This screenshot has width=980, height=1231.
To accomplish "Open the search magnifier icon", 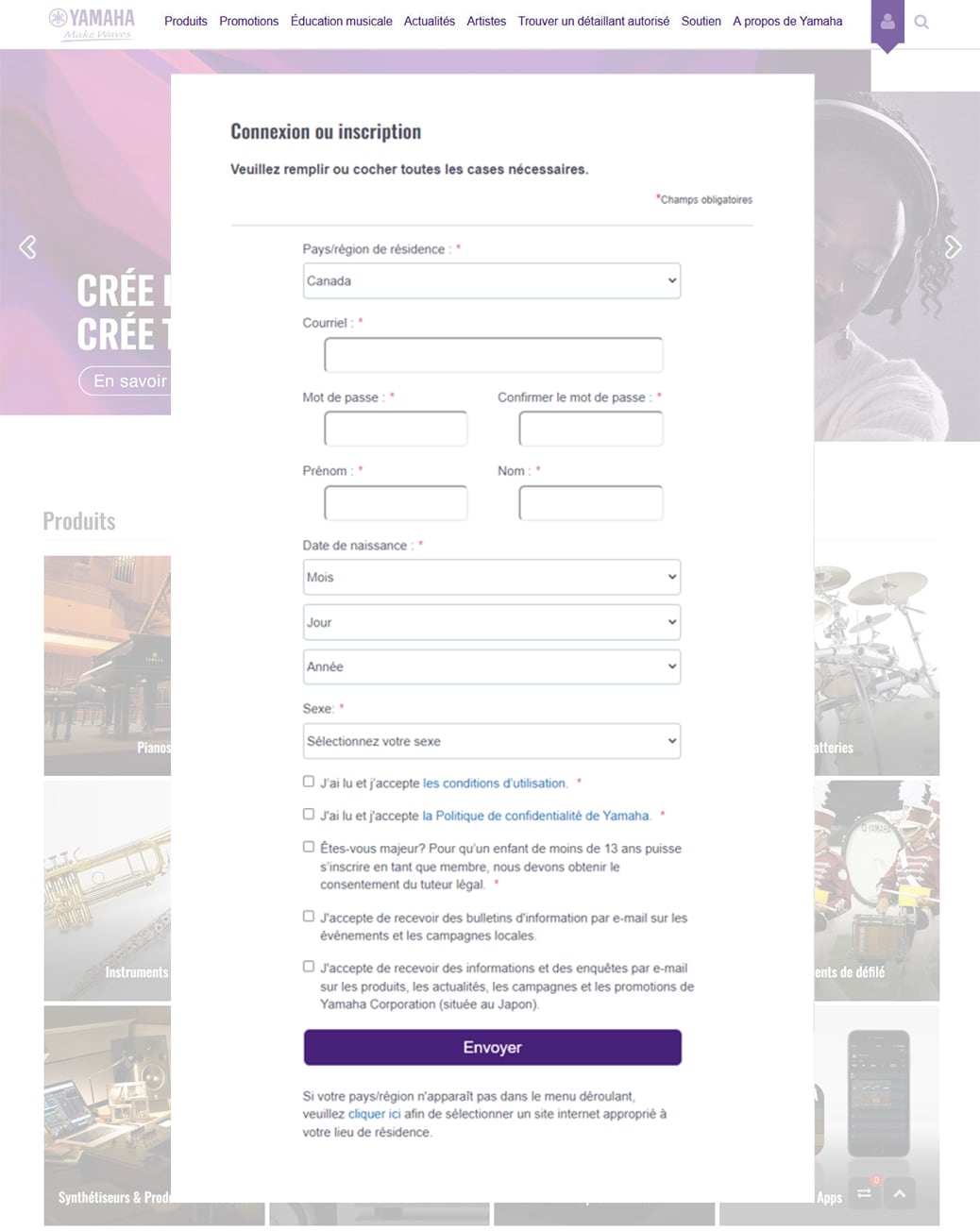I will point(921,21).
